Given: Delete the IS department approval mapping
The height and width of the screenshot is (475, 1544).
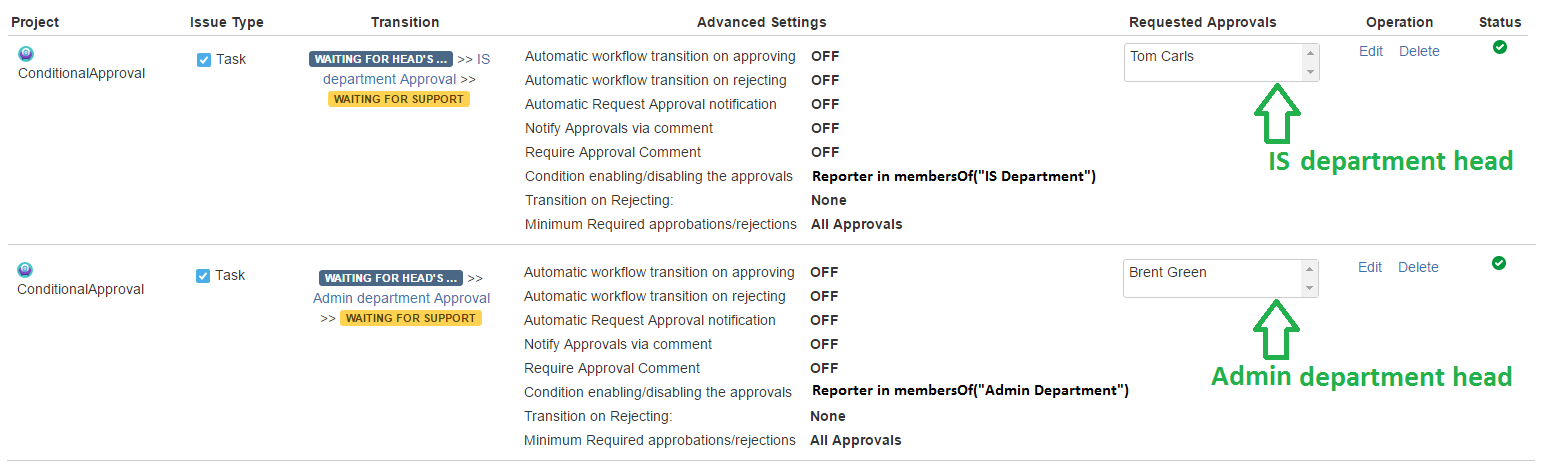Looking at the screenshot, I should (1419, 51).
